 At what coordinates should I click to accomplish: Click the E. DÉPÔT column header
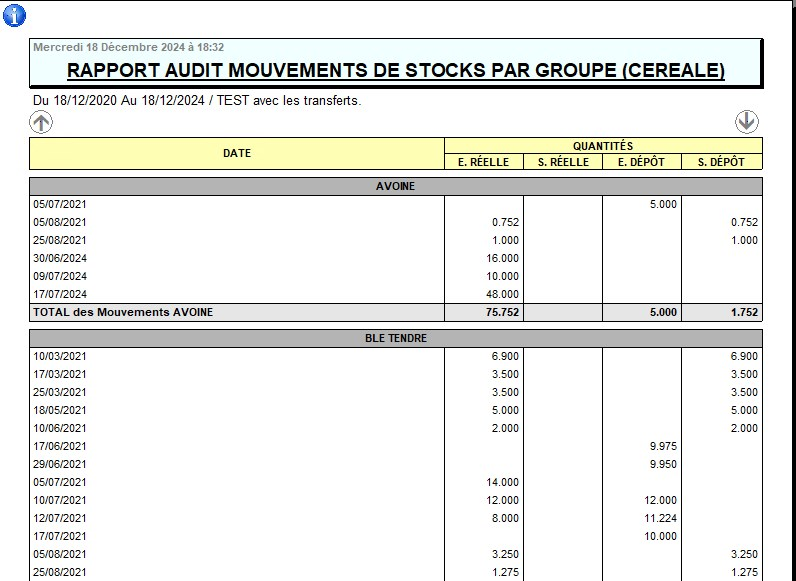(x=642, y=162)
